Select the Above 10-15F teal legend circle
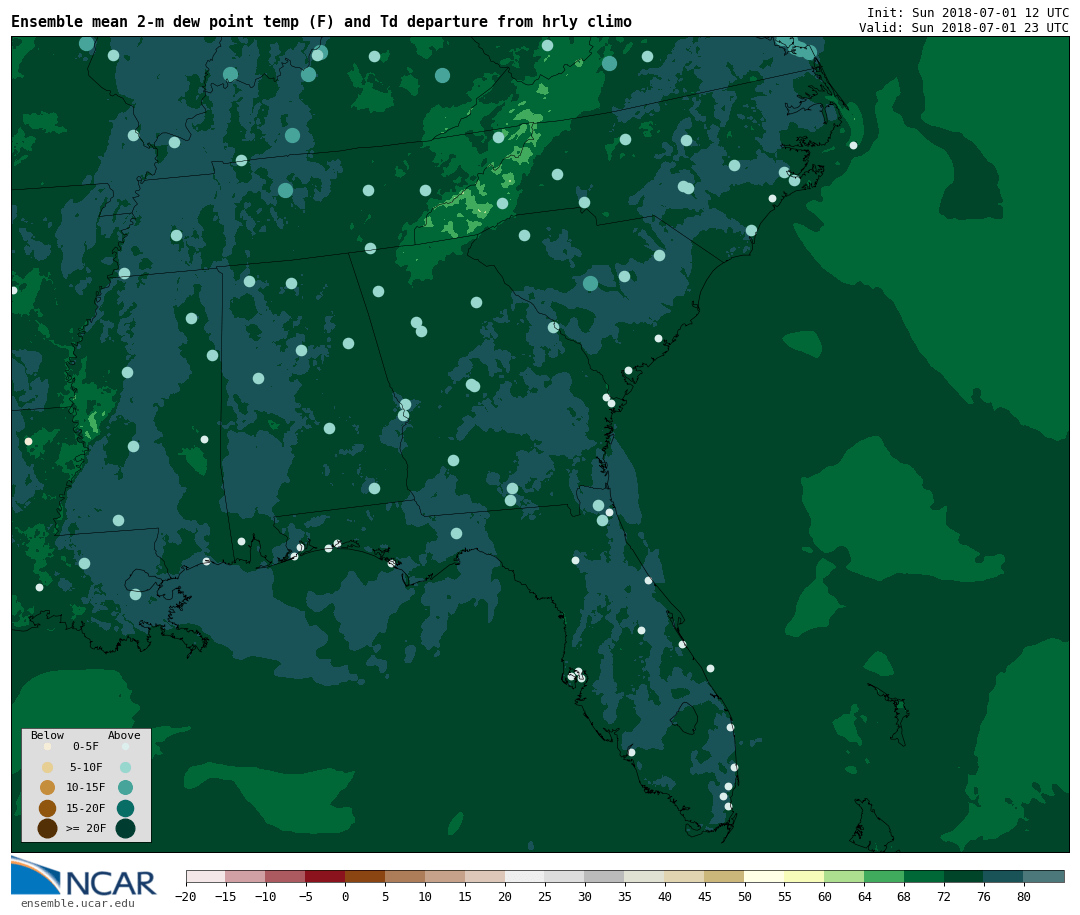This screenshot has height=915, width=1080. point(125,787)
